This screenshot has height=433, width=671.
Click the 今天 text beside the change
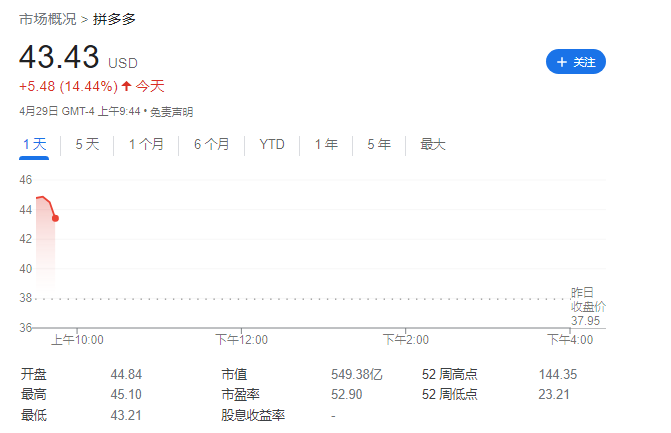150,86
